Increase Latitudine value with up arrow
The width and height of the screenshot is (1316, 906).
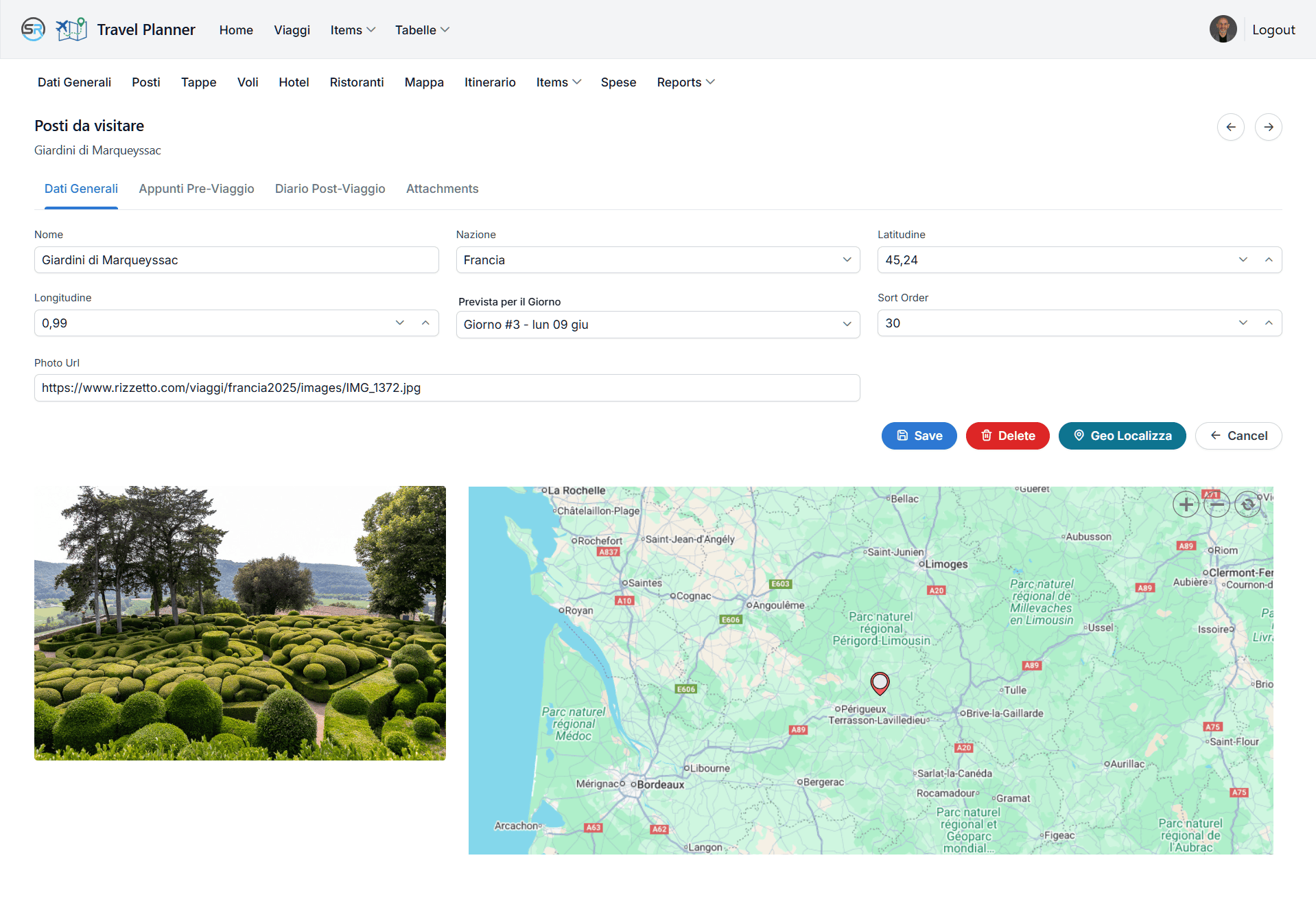pyautogui.click(x=1269, y=259)
